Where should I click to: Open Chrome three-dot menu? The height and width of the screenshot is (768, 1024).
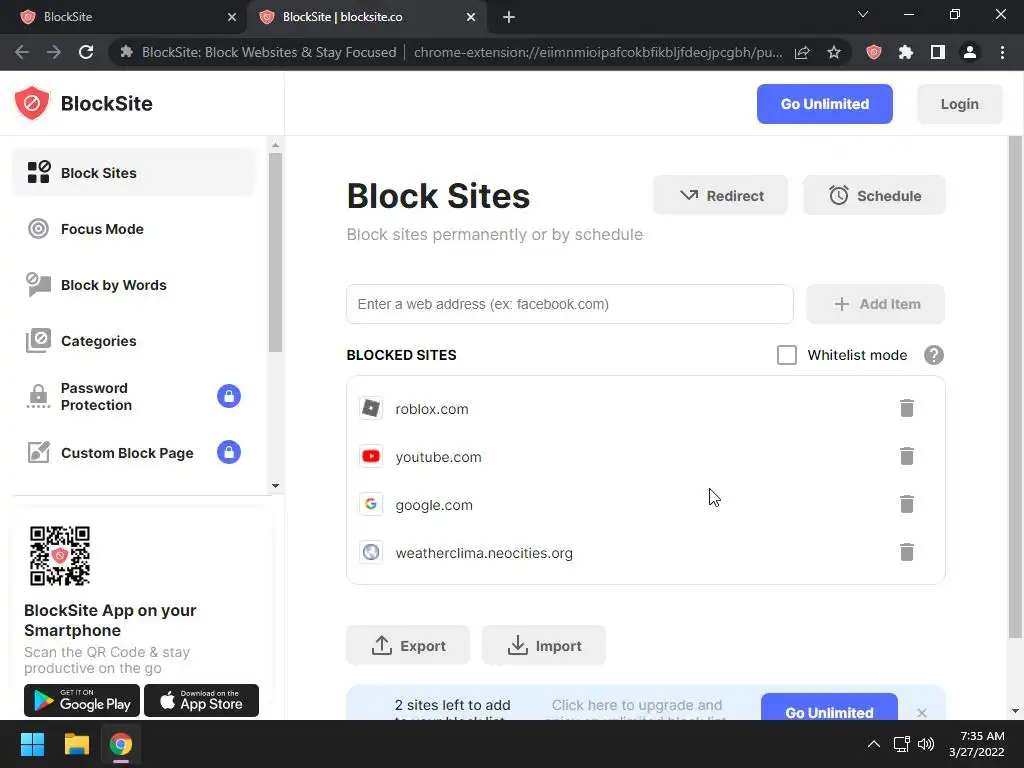click(x=1002, y=52)
